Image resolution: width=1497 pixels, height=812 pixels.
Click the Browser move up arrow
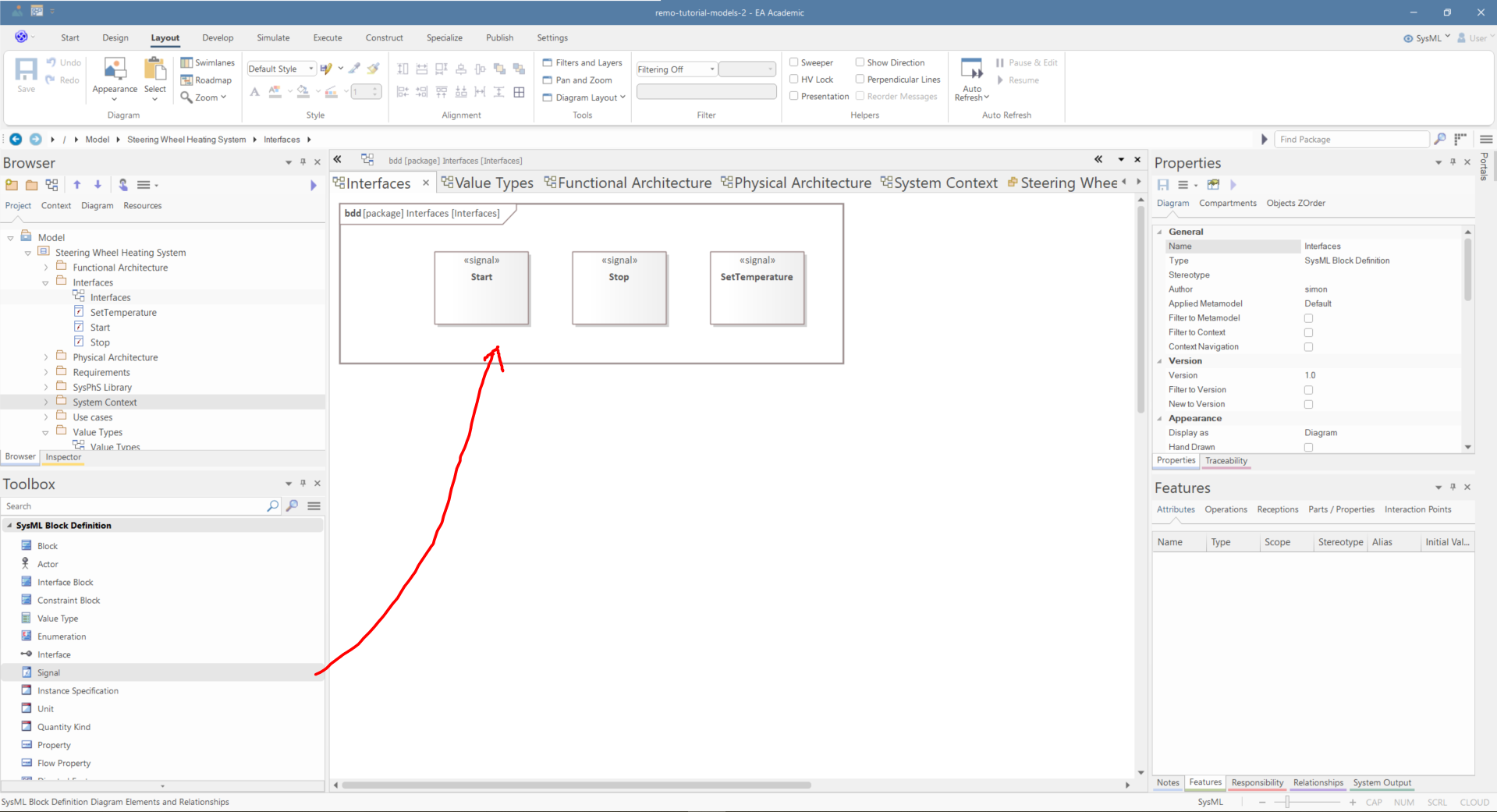point(77,185)
